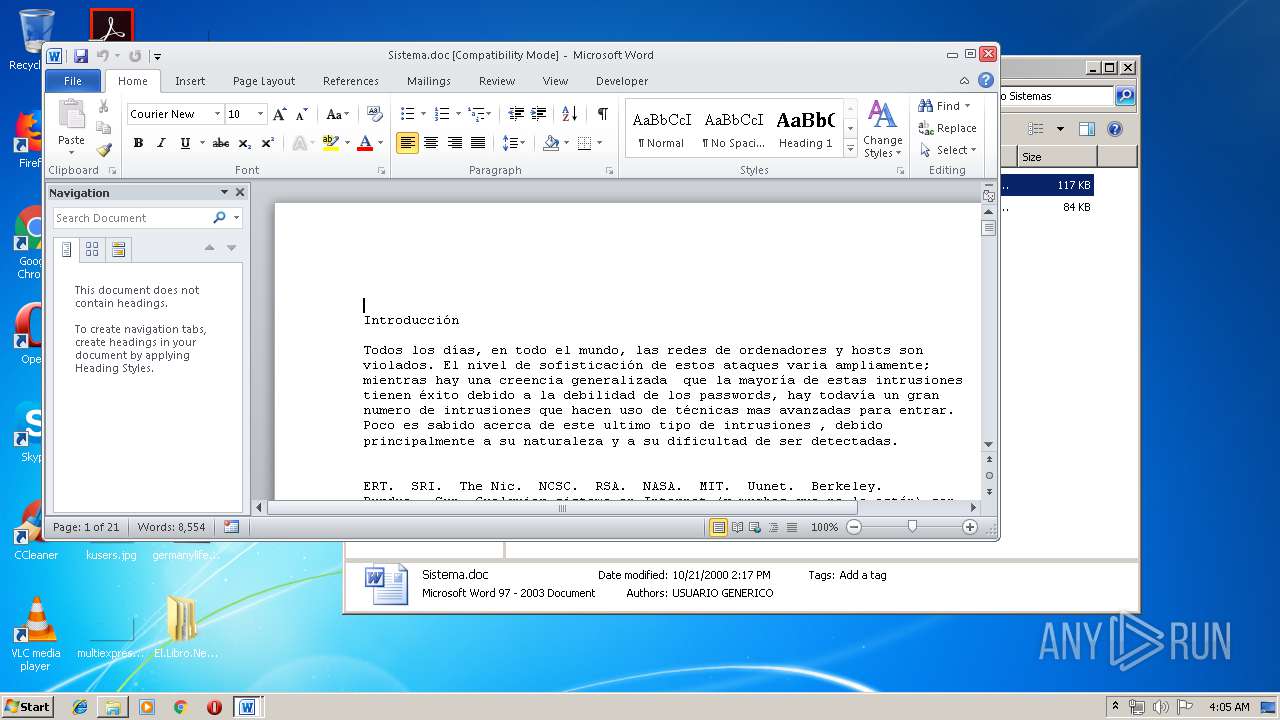Expand the Styles gallery More arrow
The image size is (1280, 720).
[851, 148]
